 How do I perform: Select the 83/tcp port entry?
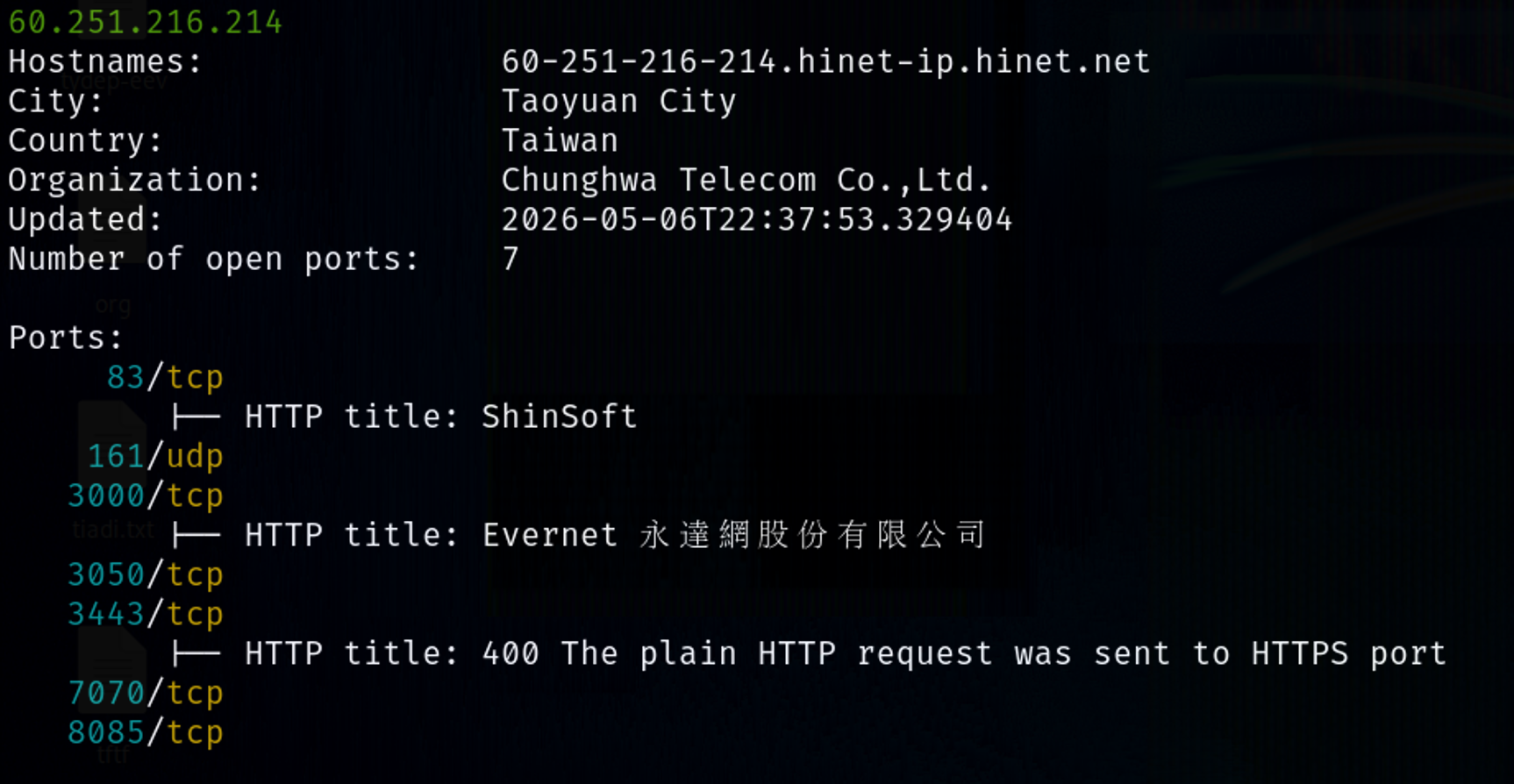point(165,378)
